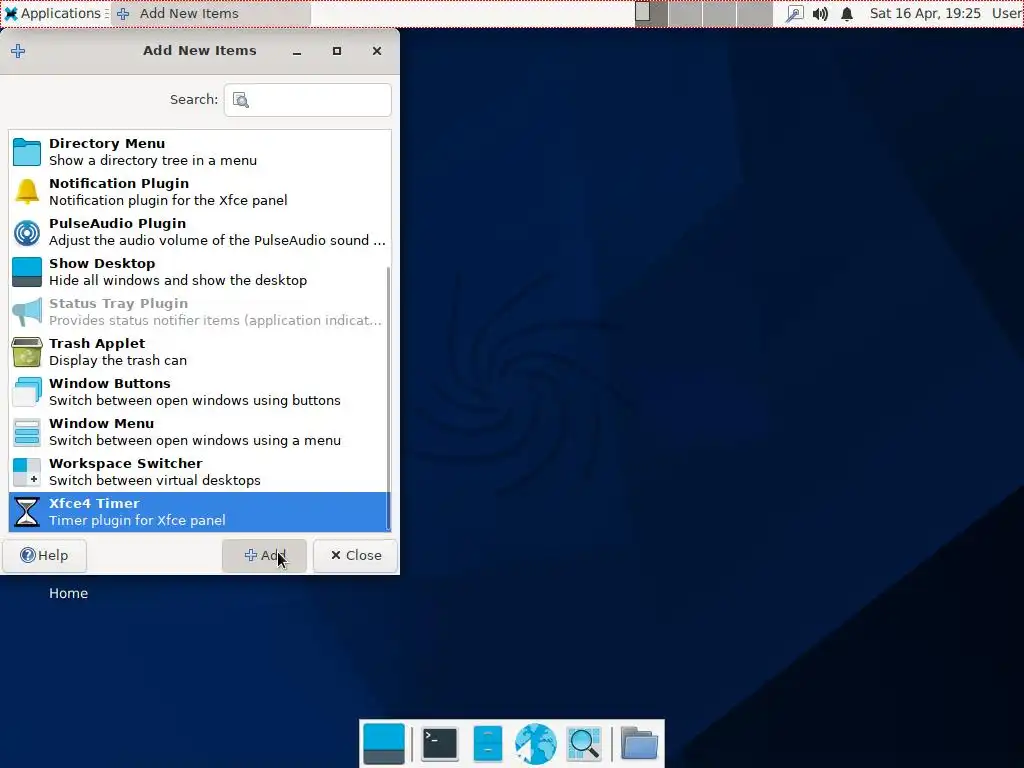Click Add New Items taskbar button
This screenshot has height=768, width=1024.
coord(211,14)
